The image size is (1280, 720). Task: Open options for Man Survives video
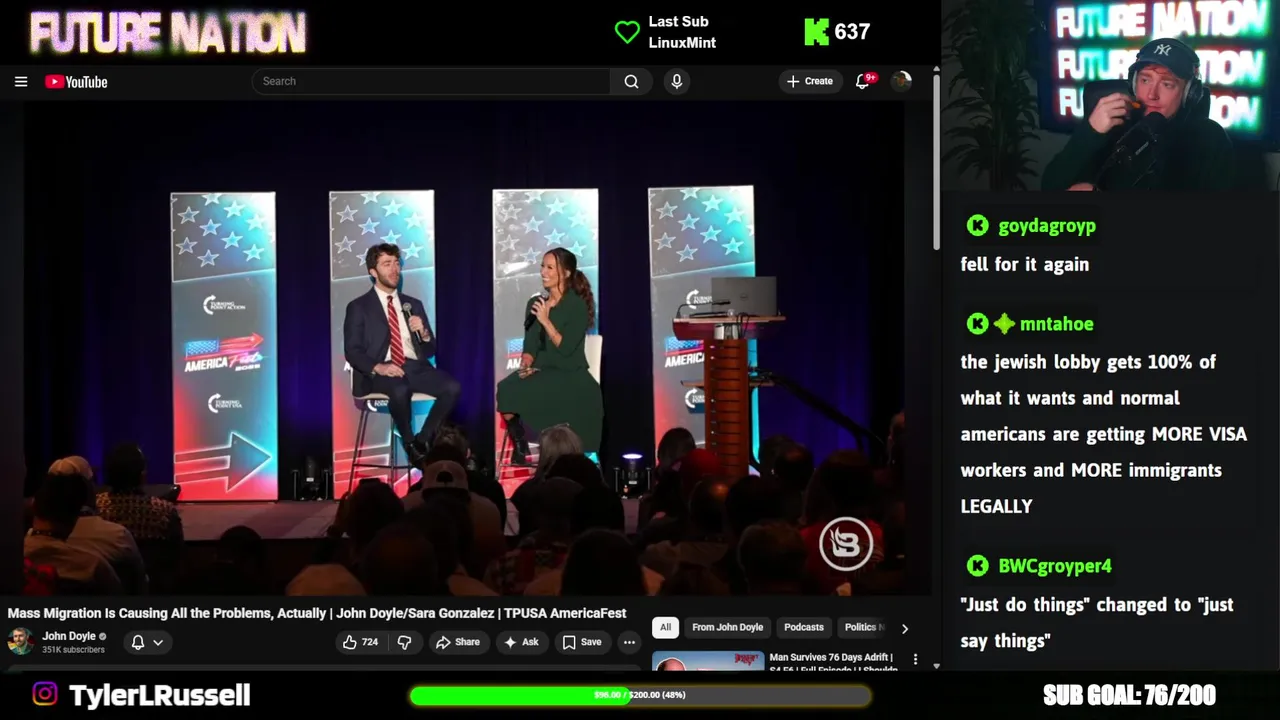(915, 660)
